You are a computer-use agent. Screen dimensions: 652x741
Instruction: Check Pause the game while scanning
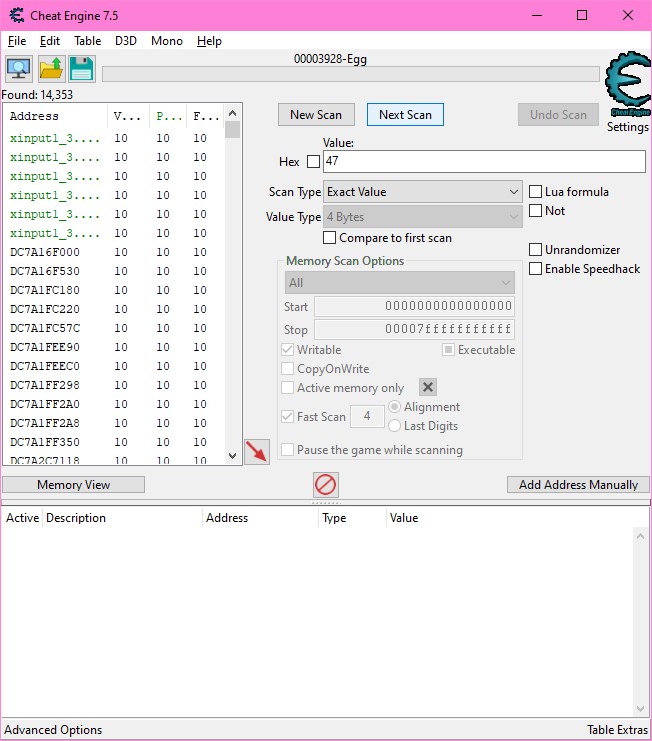(287, 449)
